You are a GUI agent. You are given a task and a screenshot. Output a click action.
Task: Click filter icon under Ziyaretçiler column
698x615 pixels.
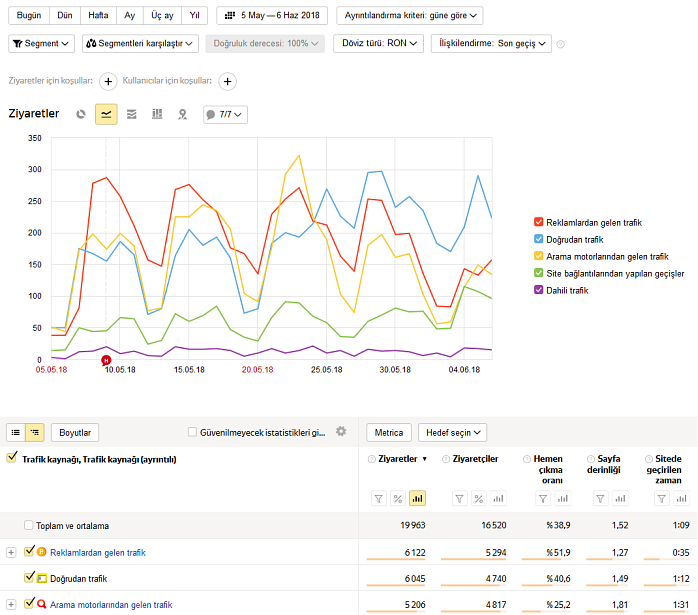click(x=459, y=498)
